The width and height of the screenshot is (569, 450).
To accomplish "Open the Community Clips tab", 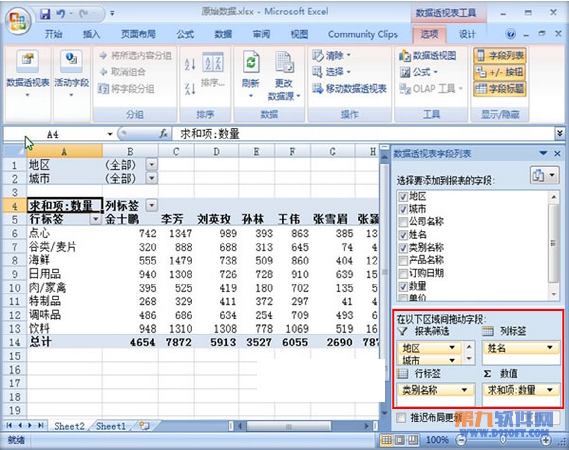I will tap(363, 34).
